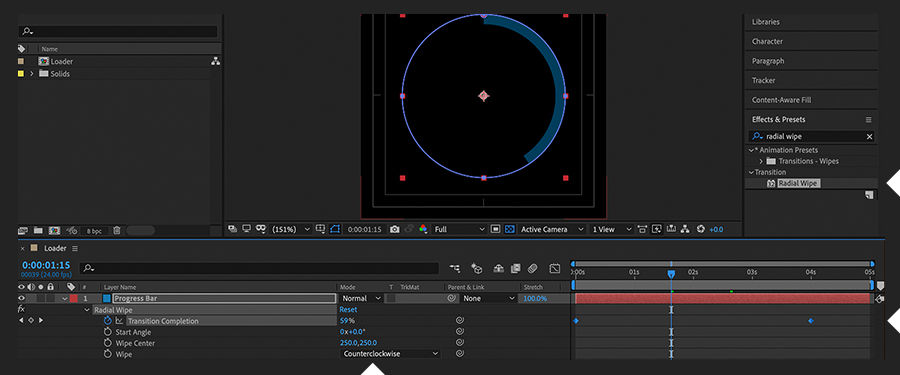Expand the Transitions - Wipes folder
Image resolution: width=900 pixels, height=375 pixels.
761,161
